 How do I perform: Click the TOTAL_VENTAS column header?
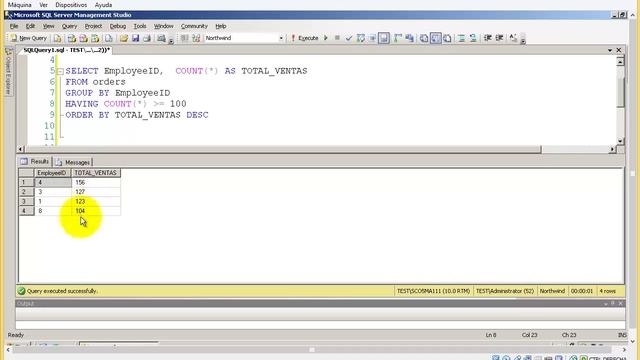[96, 173]
